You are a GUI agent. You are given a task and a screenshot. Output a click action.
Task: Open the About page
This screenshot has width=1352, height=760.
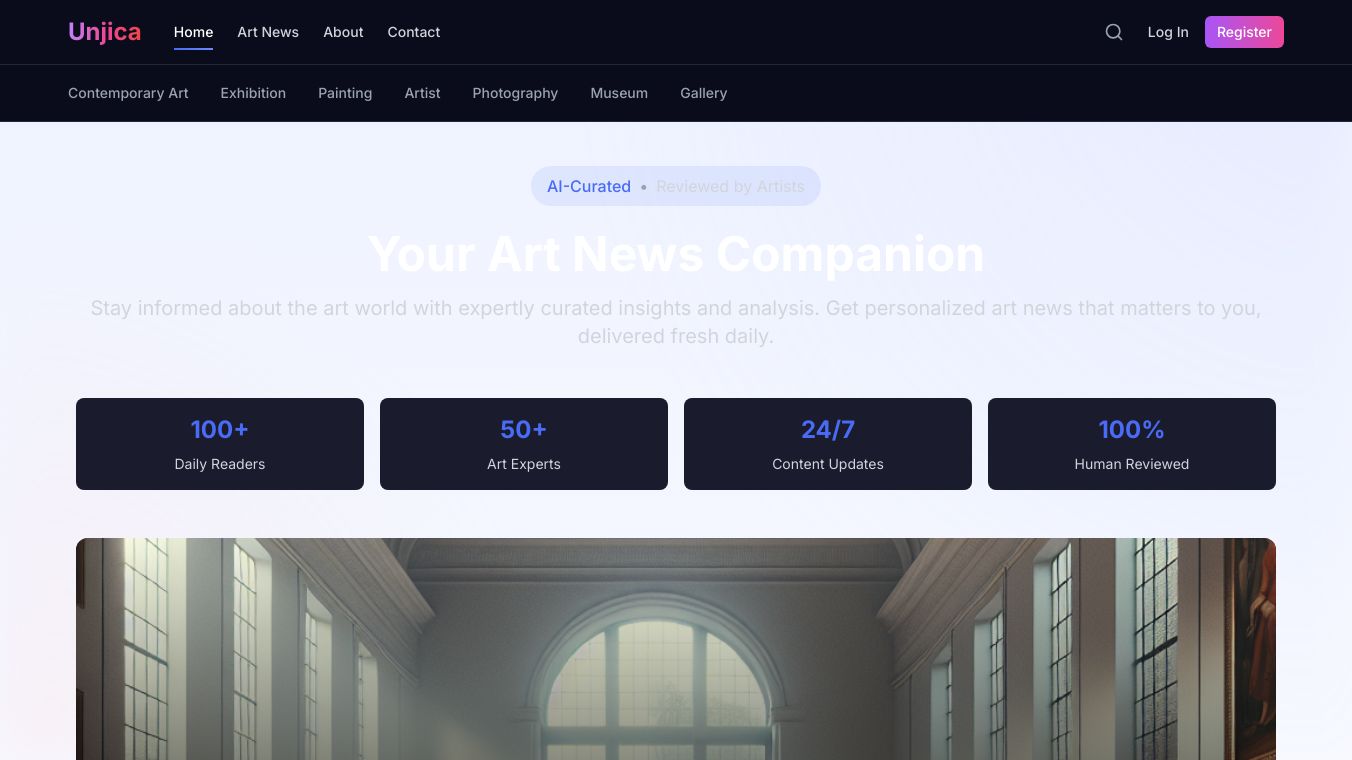click(x=343, y=32)
